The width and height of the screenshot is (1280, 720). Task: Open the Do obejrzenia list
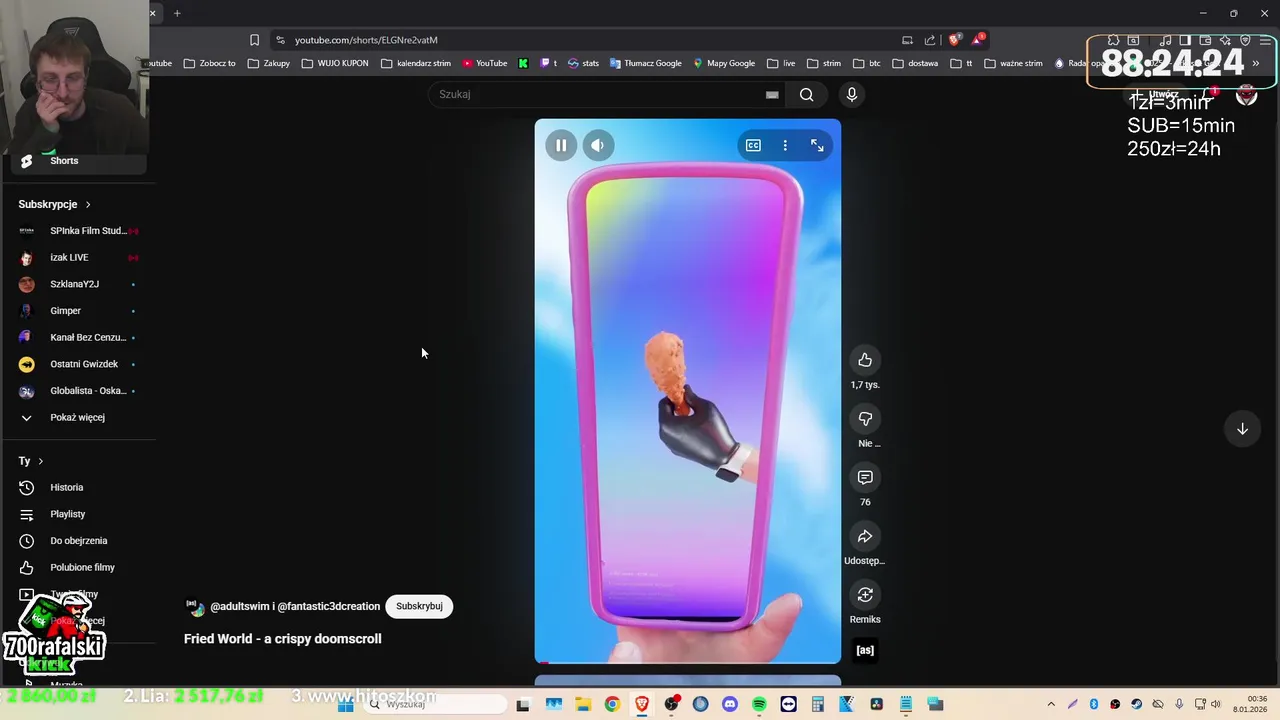pyautogui.click(x=78, y=541)
